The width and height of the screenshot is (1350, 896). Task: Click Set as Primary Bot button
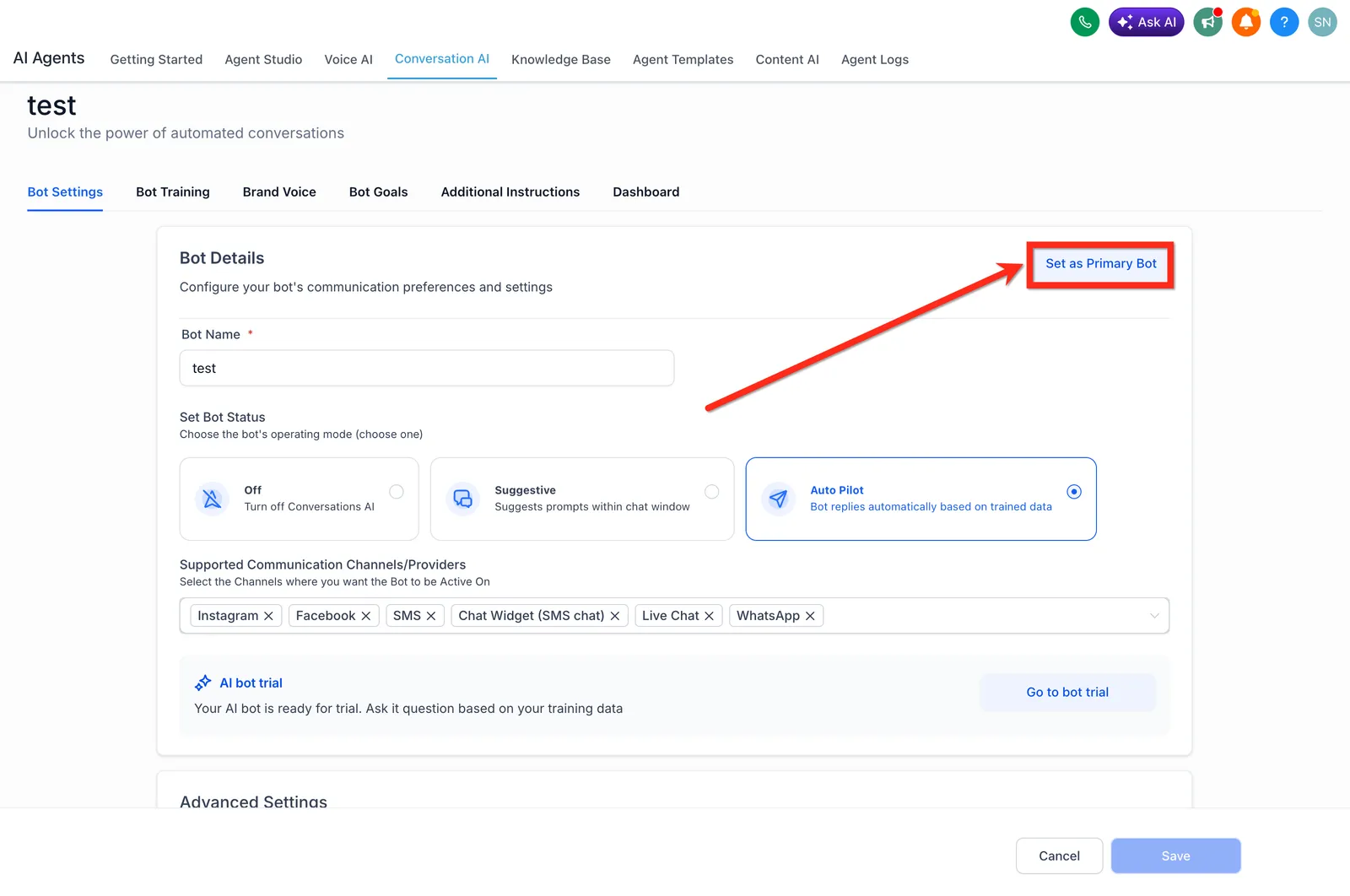[1101, 264]
